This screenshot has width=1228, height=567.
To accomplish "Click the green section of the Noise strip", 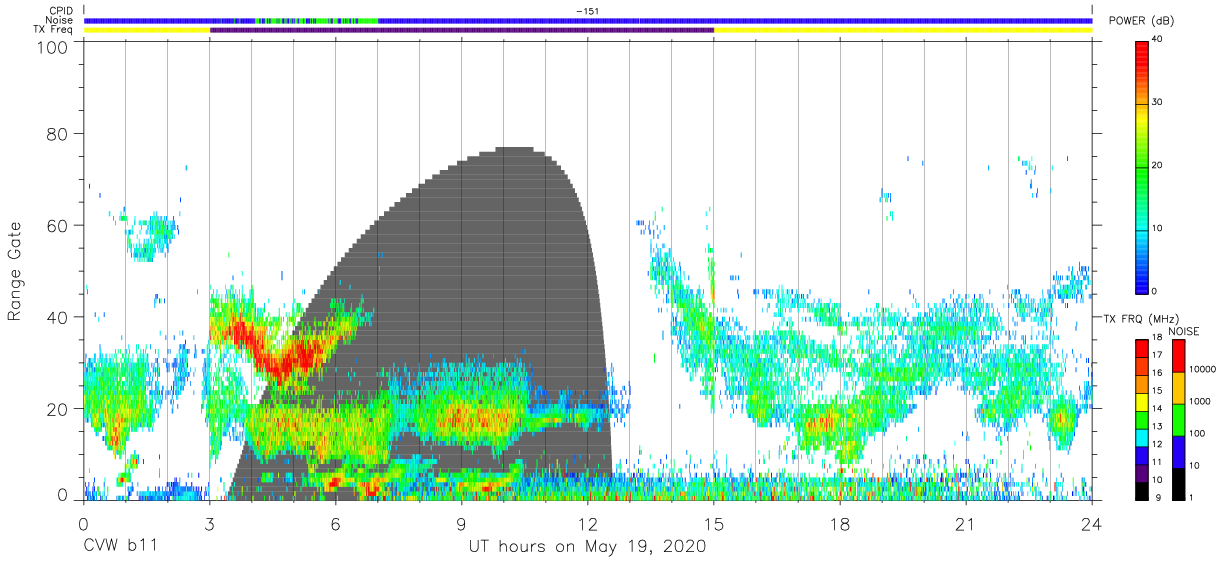I will pos(315,20).
